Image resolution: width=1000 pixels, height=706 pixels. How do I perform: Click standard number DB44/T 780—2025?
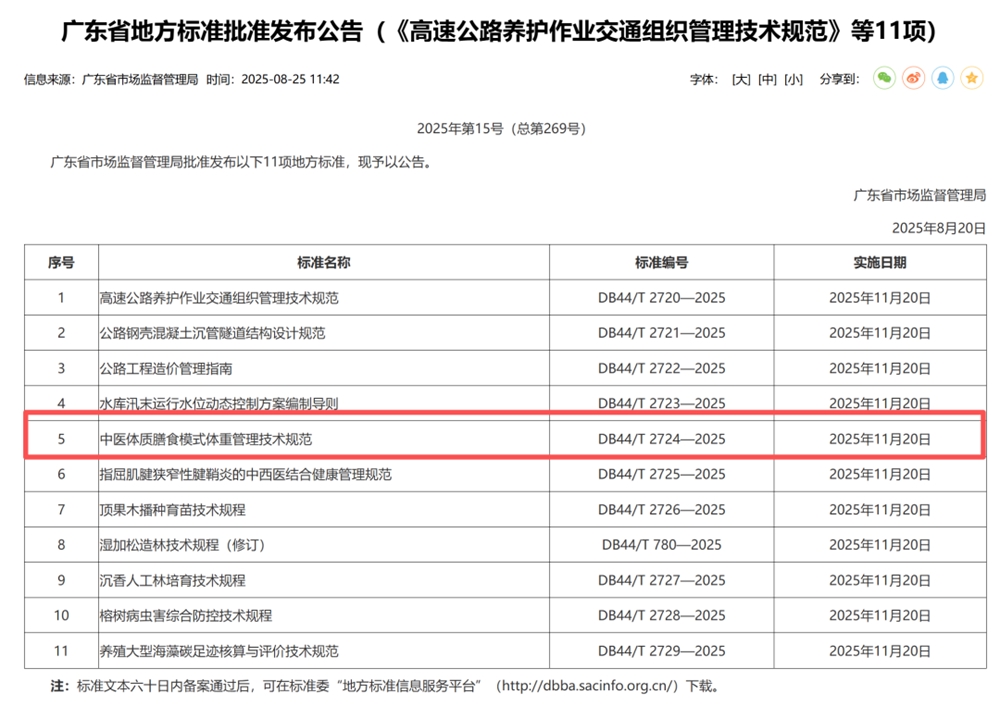pos(661,545)
